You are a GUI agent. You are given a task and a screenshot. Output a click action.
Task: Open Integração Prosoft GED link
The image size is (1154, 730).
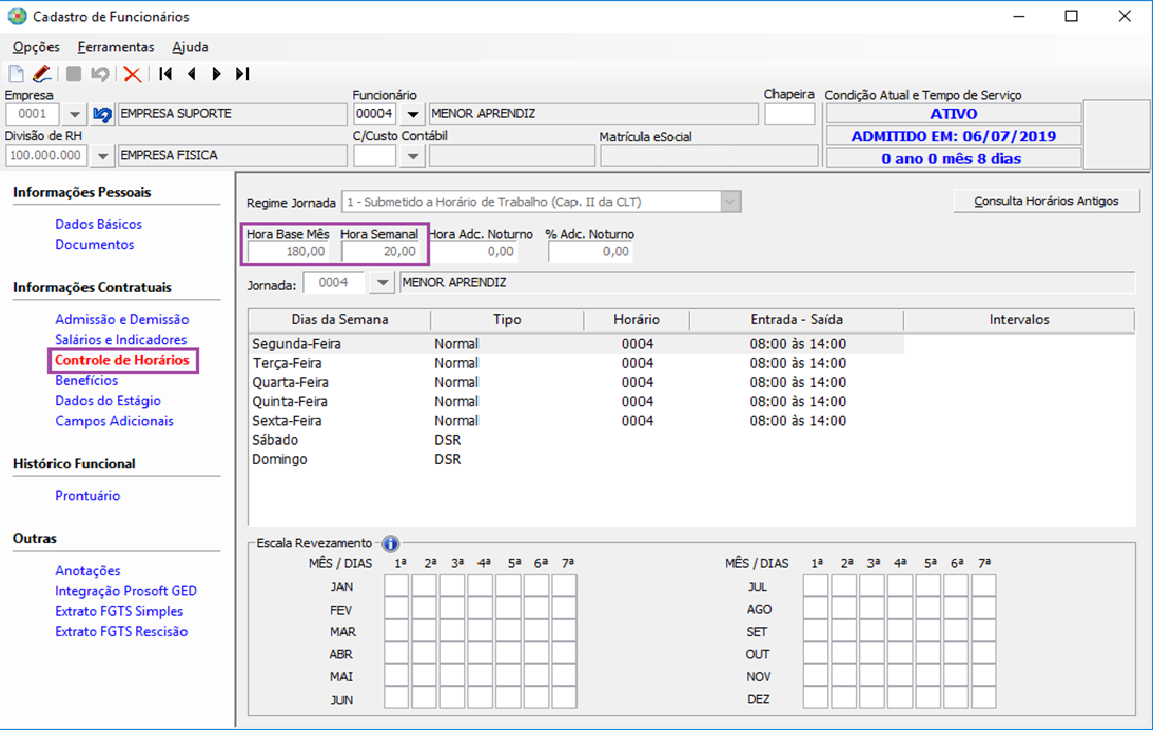tap(126, 591)
